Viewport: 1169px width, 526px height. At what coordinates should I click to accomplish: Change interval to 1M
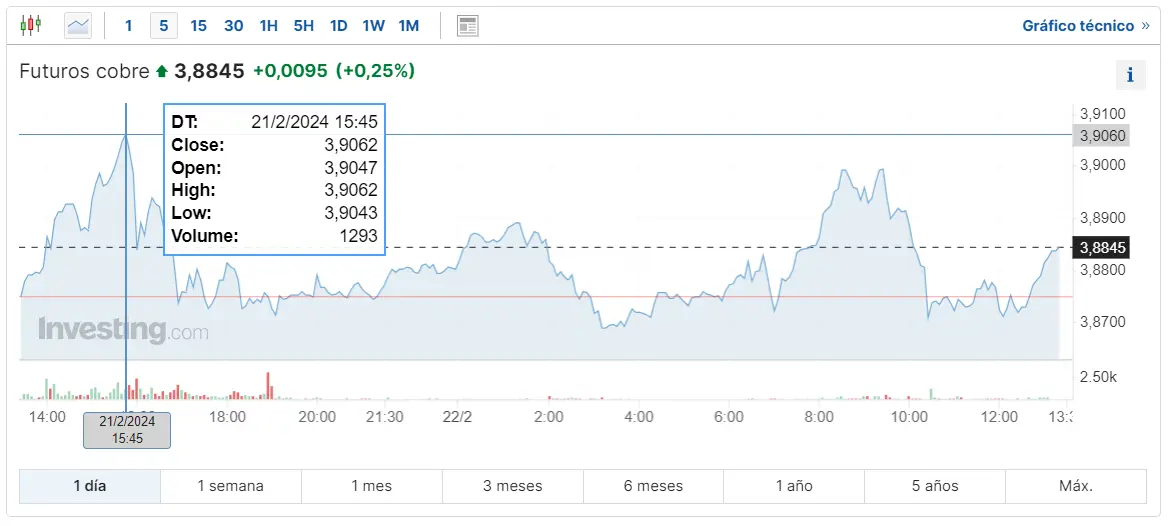coord(408,26)
